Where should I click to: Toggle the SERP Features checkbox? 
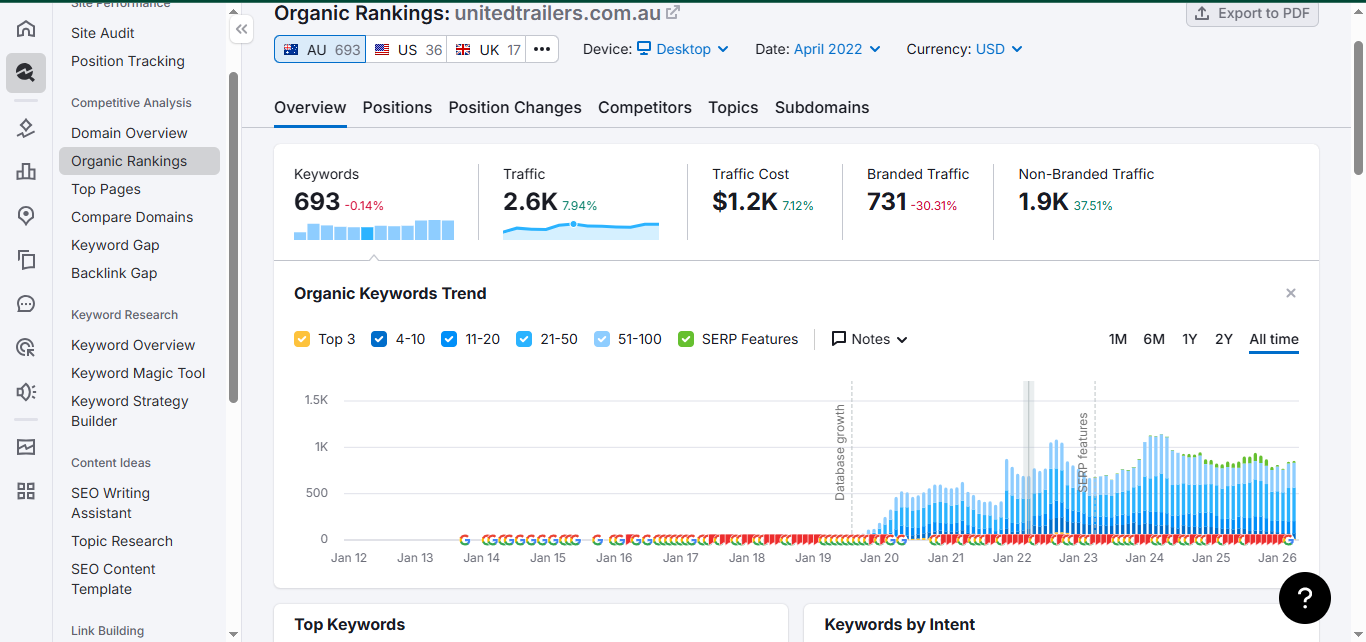(x=686, y=339)
